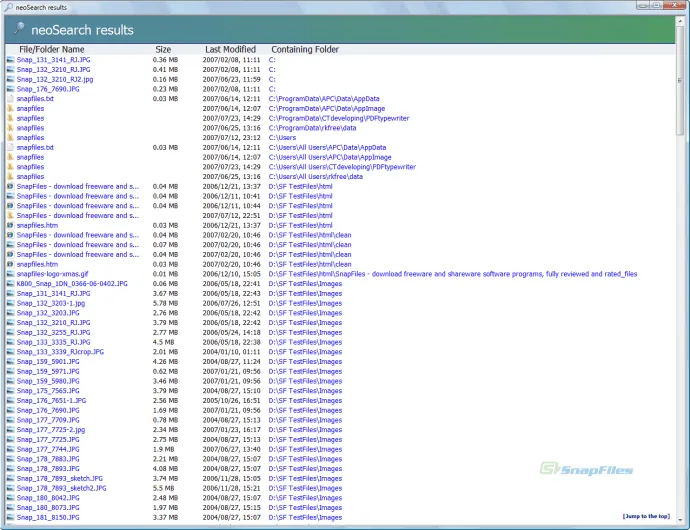Click the image icon beside Snap_175_7565.JPG
This screenshot has height=530, width=690.
pyautogui.click(x=10, y=391)
